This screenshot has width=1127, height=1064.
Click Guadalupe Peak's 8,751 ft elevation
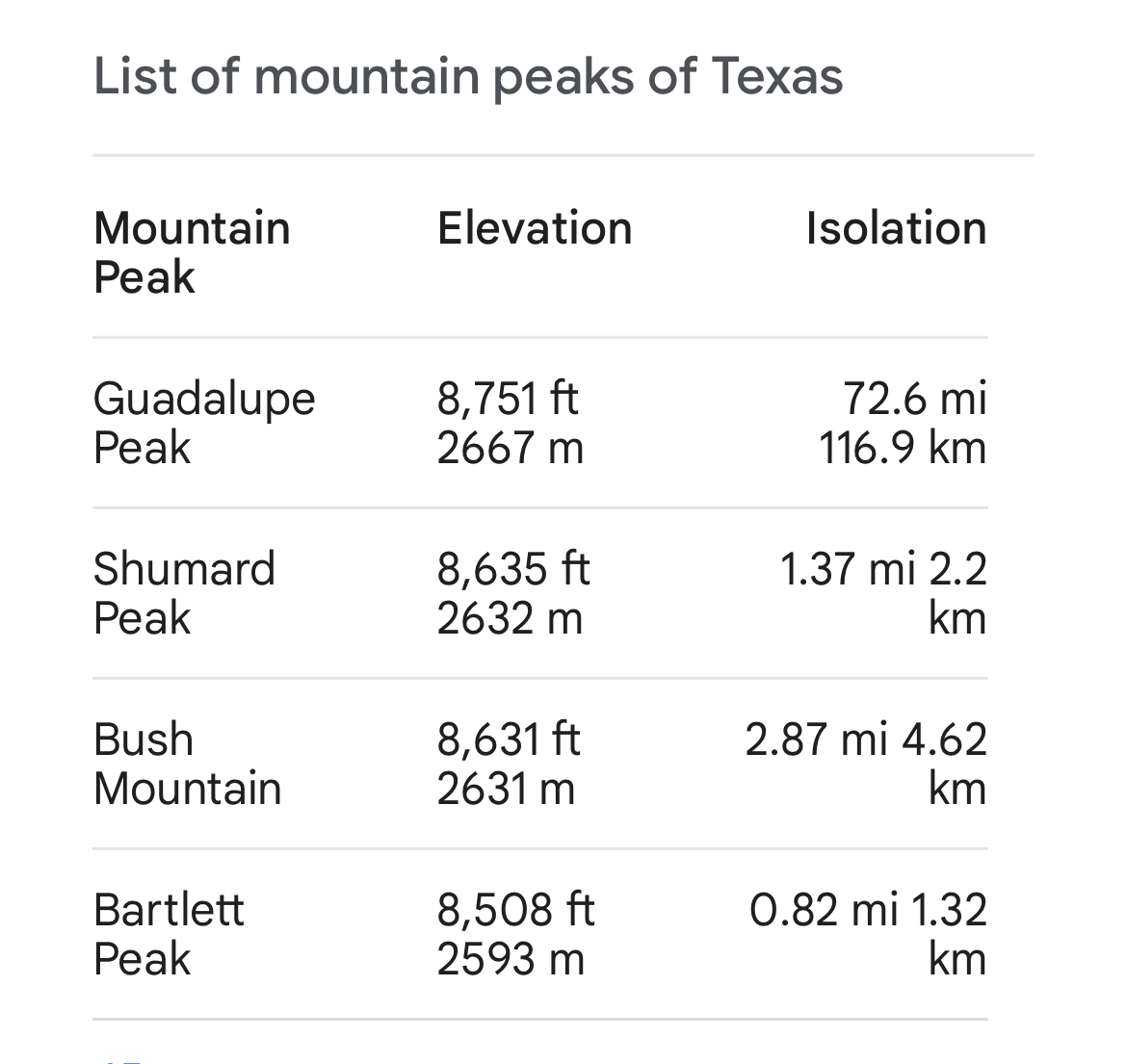[508, 399]
